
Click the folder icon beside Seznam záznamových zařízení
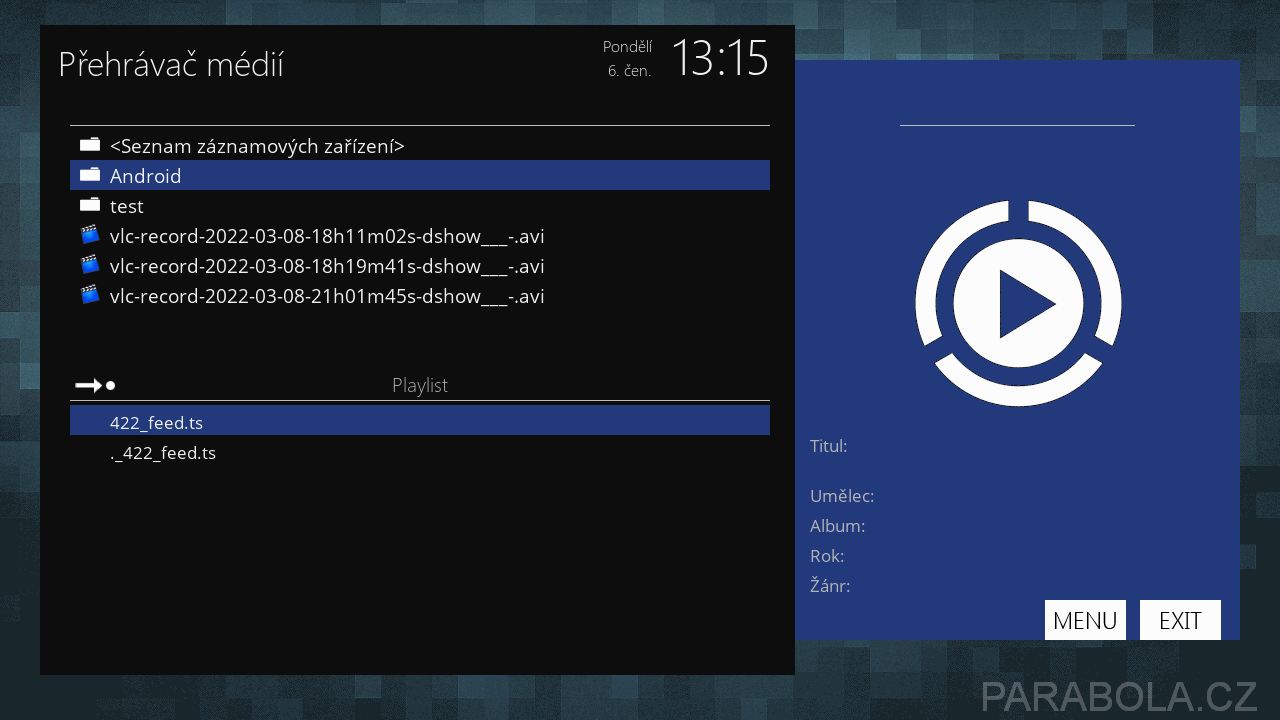coord(90,145)
